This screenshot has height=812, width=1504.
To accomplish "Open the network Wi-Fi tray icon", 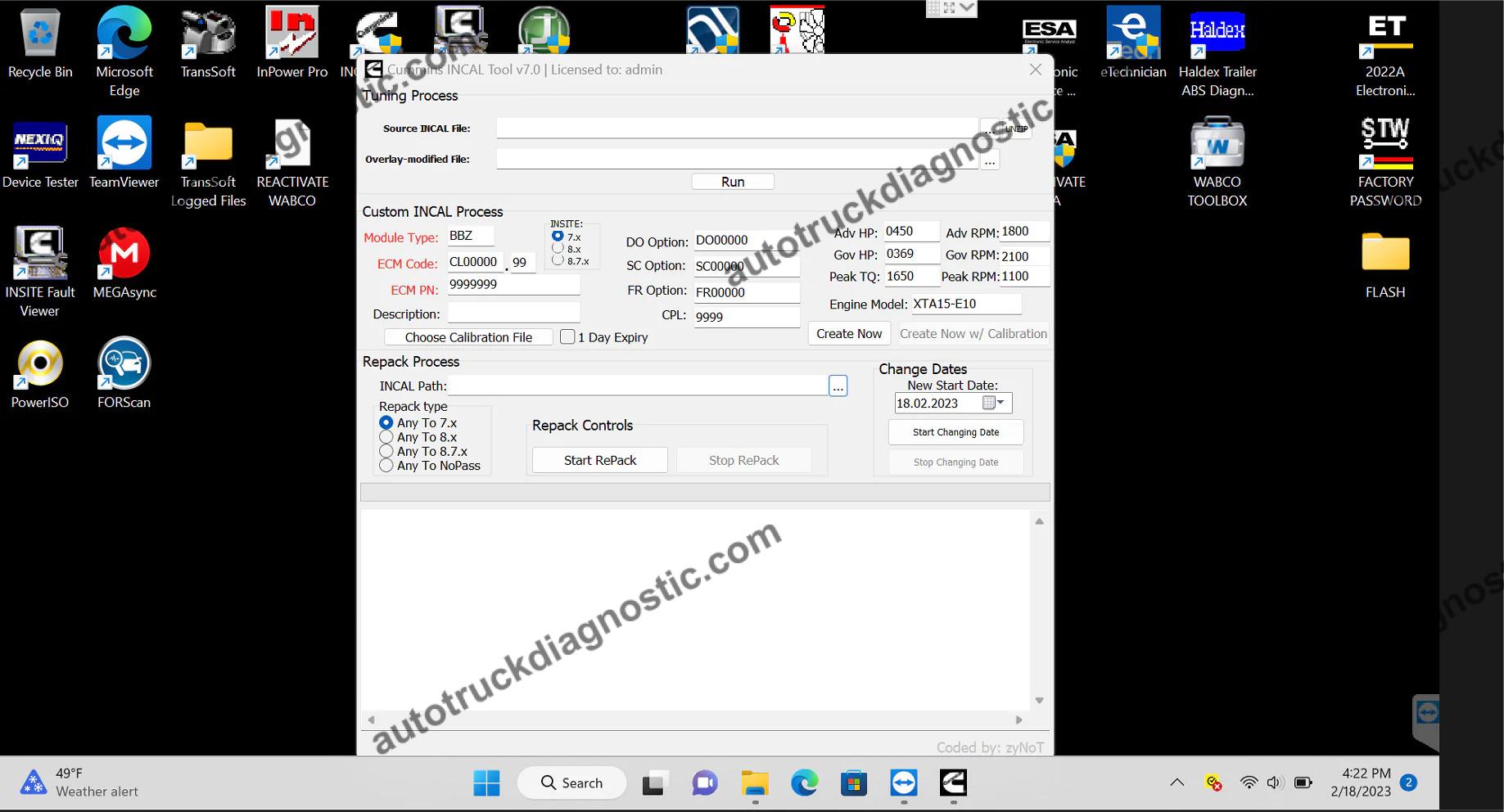I will pos(1249,783).
